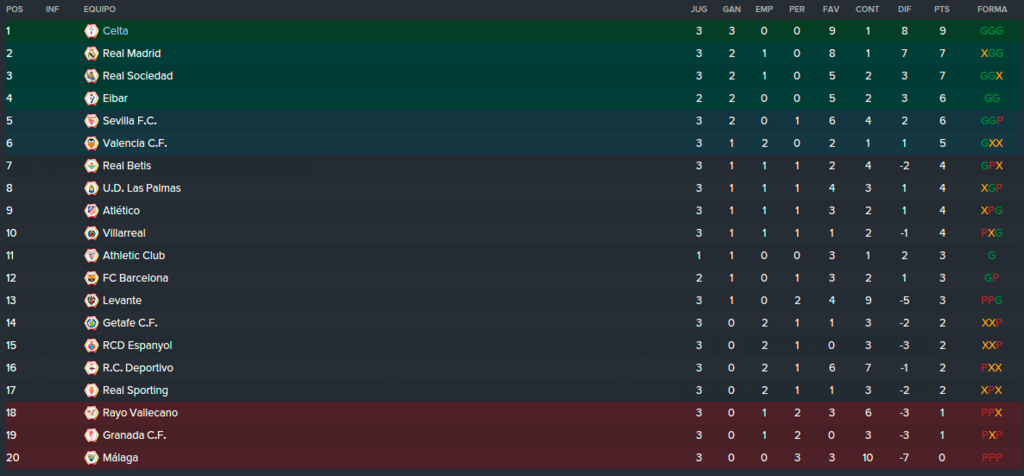Click the Villarreal crest icon
Viewport: 1024px width, 476px height.
[x=91, y=233]
